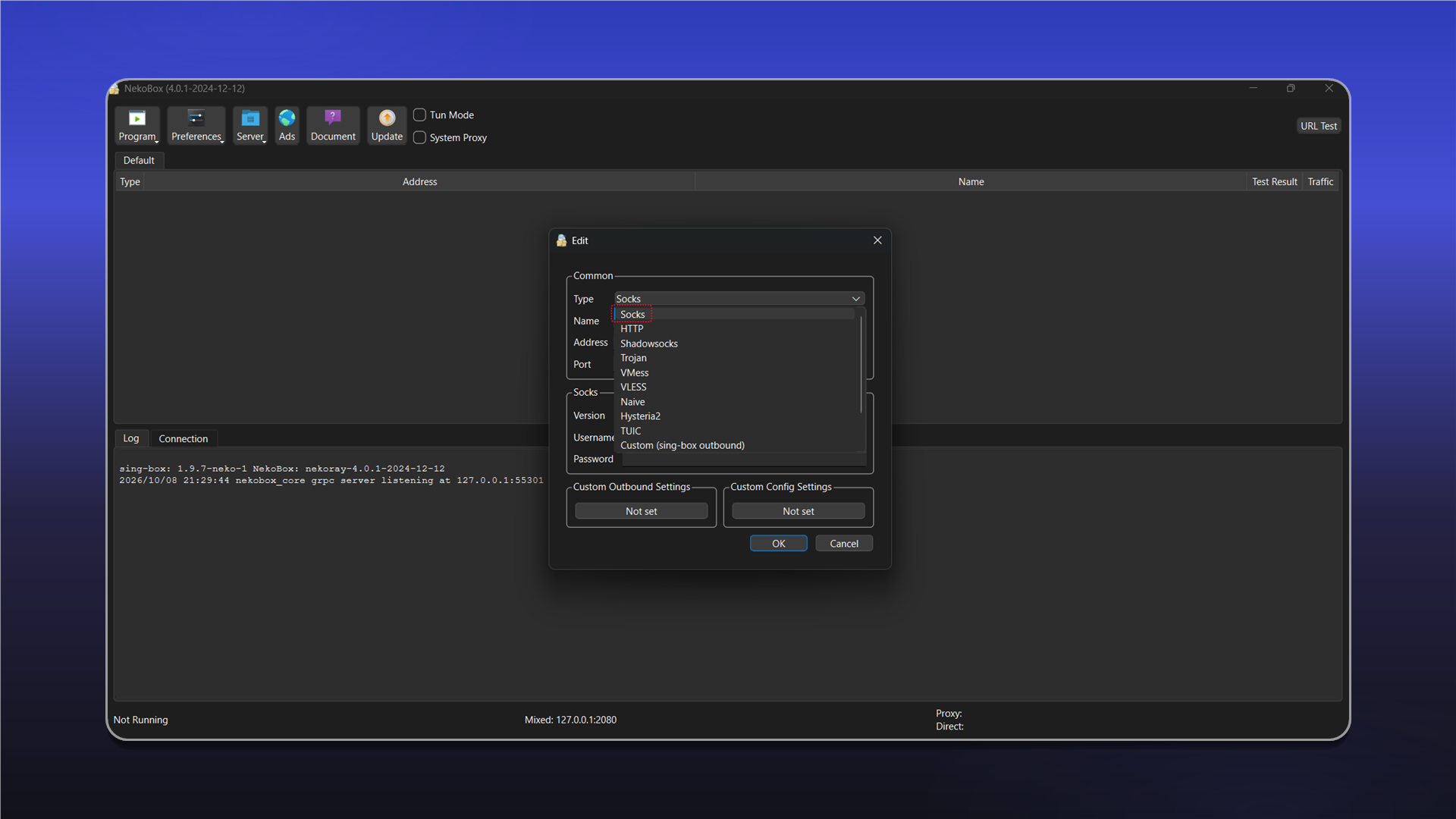Sort by the Type column header
This screenshot has width=1456, height=819.
(130, 182)
